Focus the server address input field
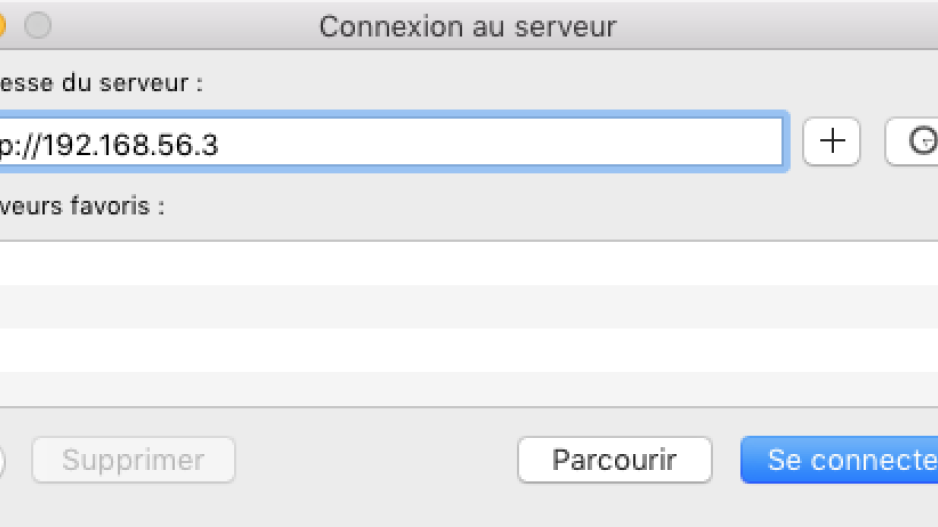This screenshot has width=938, height=527. (x=391, y=142)
